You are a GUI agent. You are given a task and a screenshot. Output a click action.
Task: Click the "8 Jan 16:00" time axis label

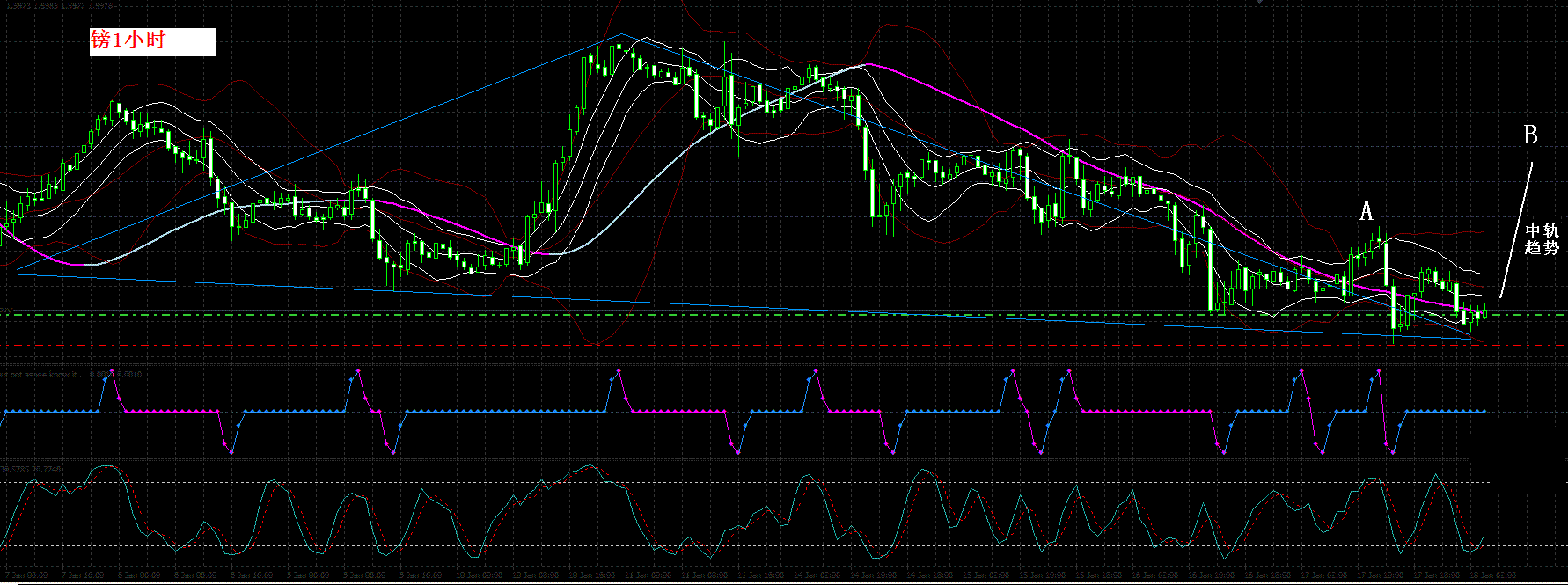[x=252, y=574]
